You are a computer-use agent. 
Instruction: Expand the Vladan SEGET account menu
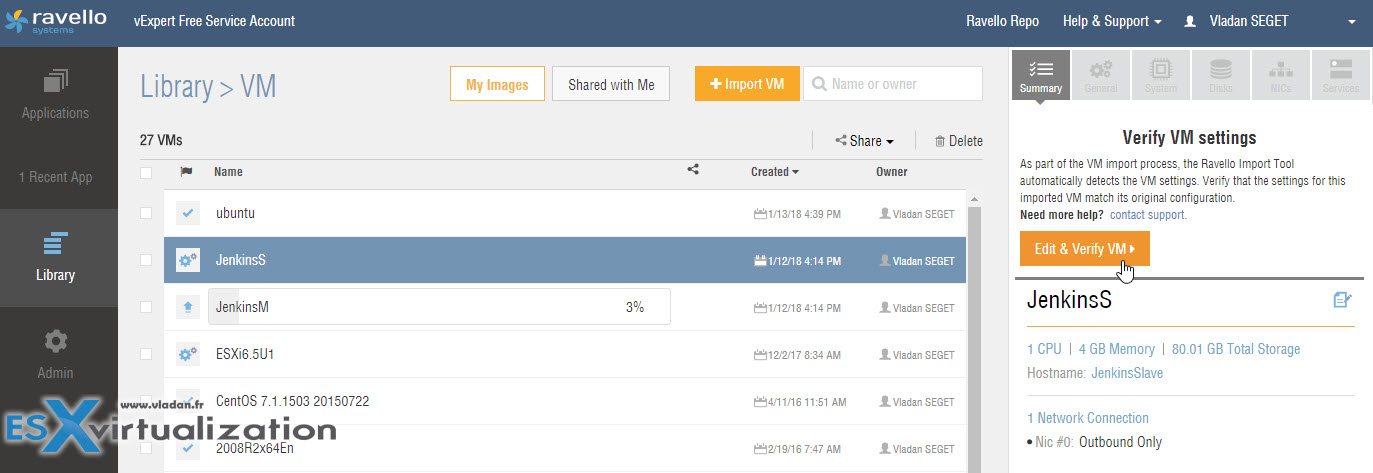(1351, 22)
